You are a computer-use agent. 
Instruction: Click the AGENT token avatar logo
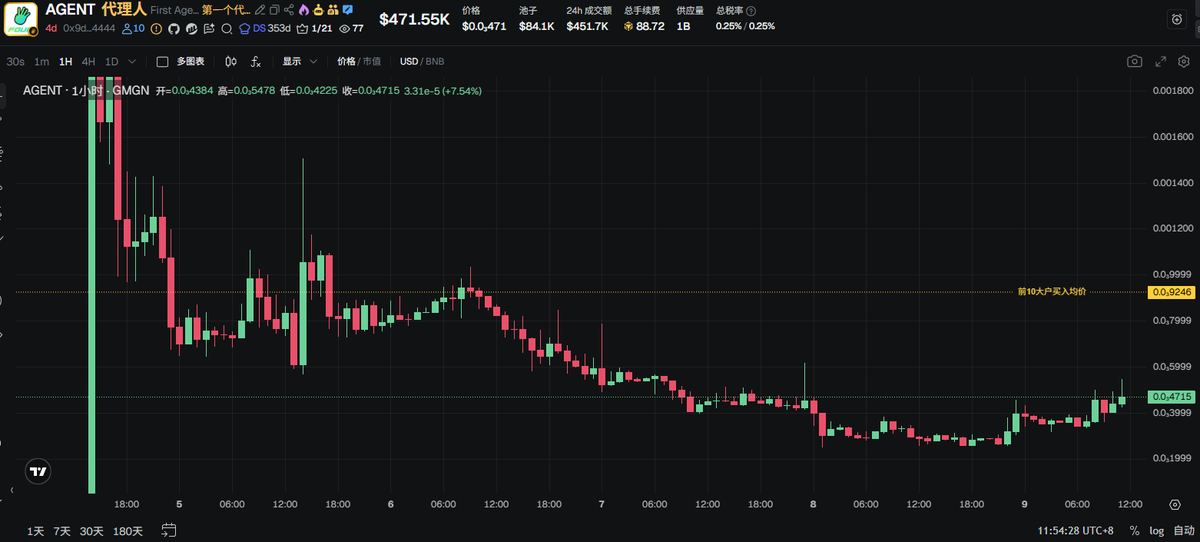point(20,19)
